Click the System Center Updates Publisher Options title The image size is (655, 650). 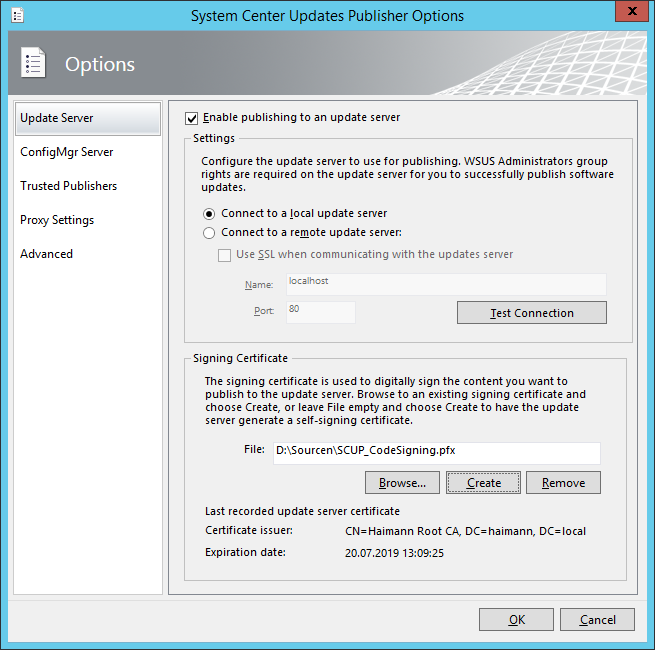(x=327, y=16)
